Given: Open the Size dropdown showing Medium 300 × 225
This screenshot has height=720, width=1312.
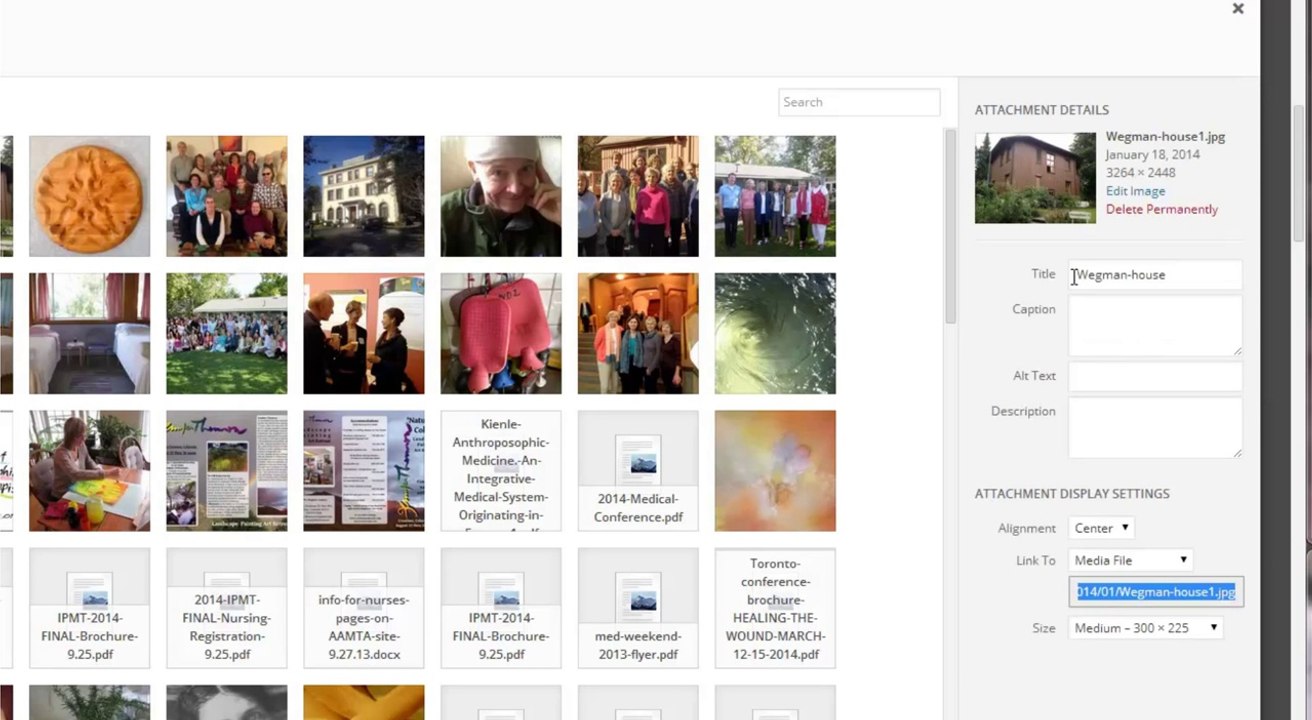Looking at the screenshot, I should (x=1146, y=628).
